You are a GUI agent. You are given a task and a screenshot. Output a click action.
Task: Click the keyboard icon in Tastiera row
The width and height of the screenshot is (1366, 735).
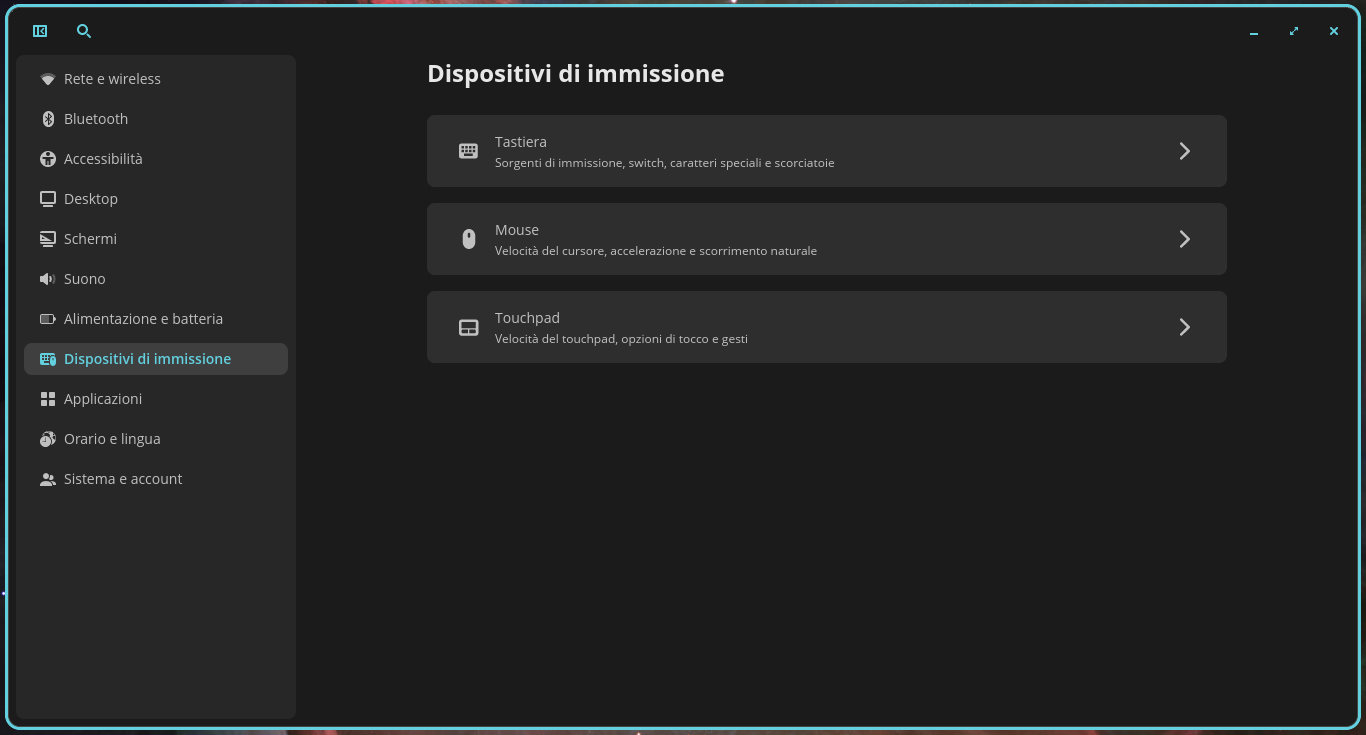(x=468, y=151)
